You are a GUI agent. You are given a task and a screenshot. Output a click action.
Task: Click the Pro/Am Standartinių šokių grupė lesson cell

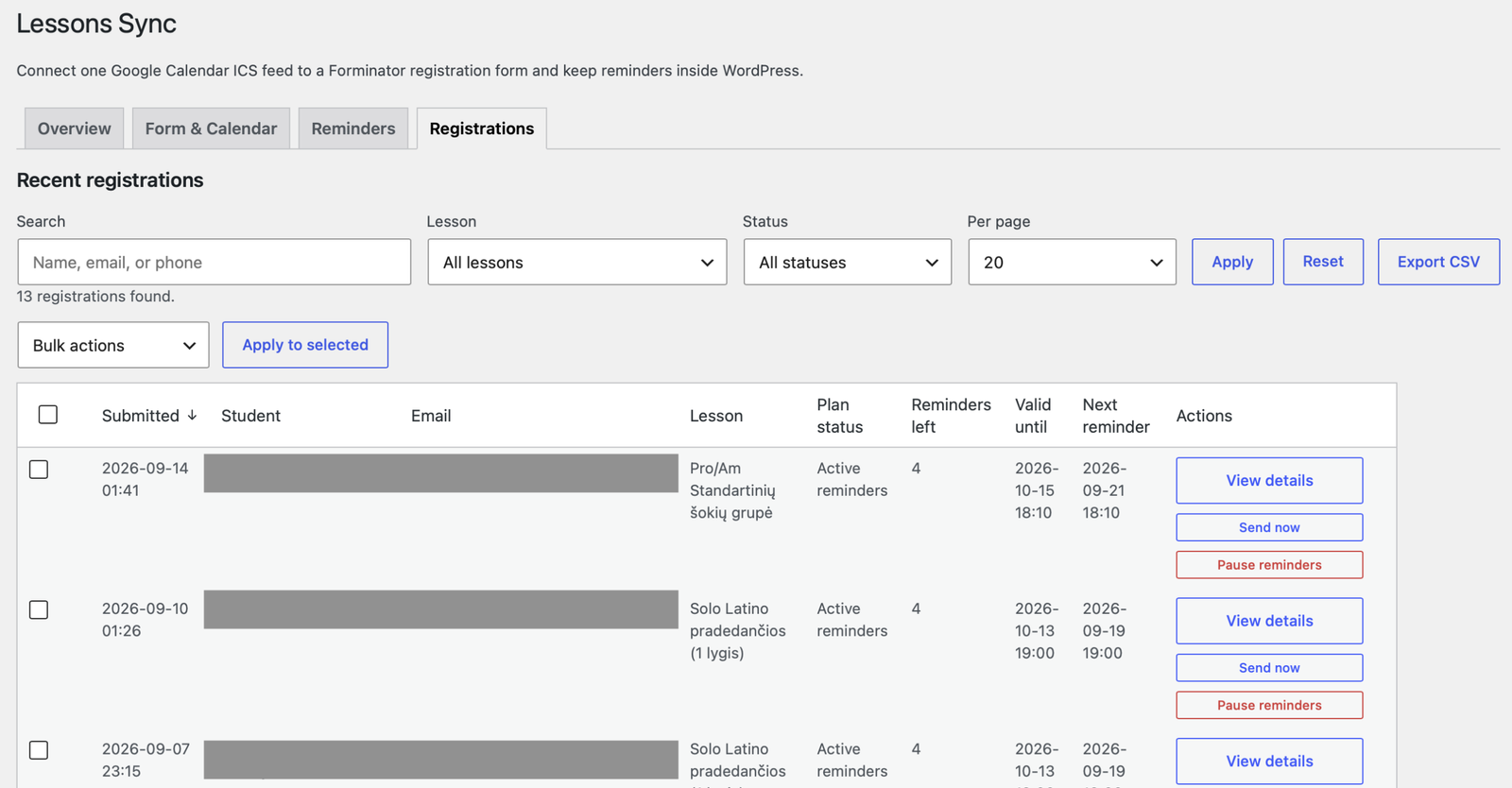click(x=732, y=490)
